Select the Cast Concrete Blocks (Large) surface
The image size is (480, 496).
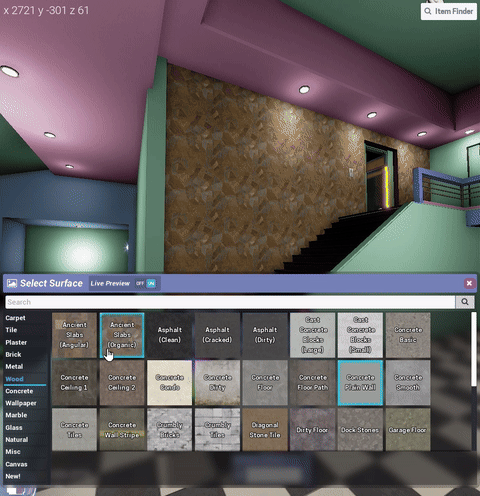tap(313, 335)
